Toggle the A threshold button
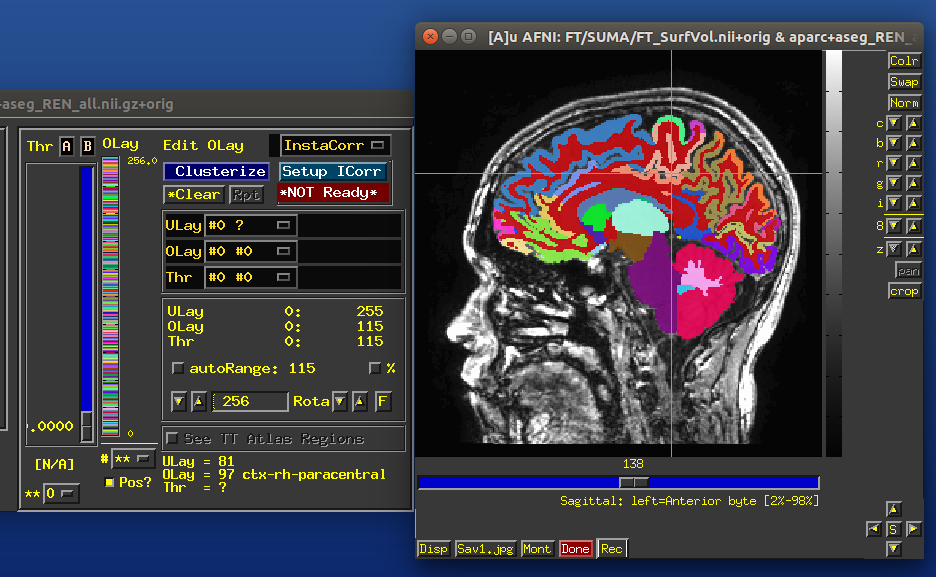This screenshot has height=577, width=936. coord(66,146)
